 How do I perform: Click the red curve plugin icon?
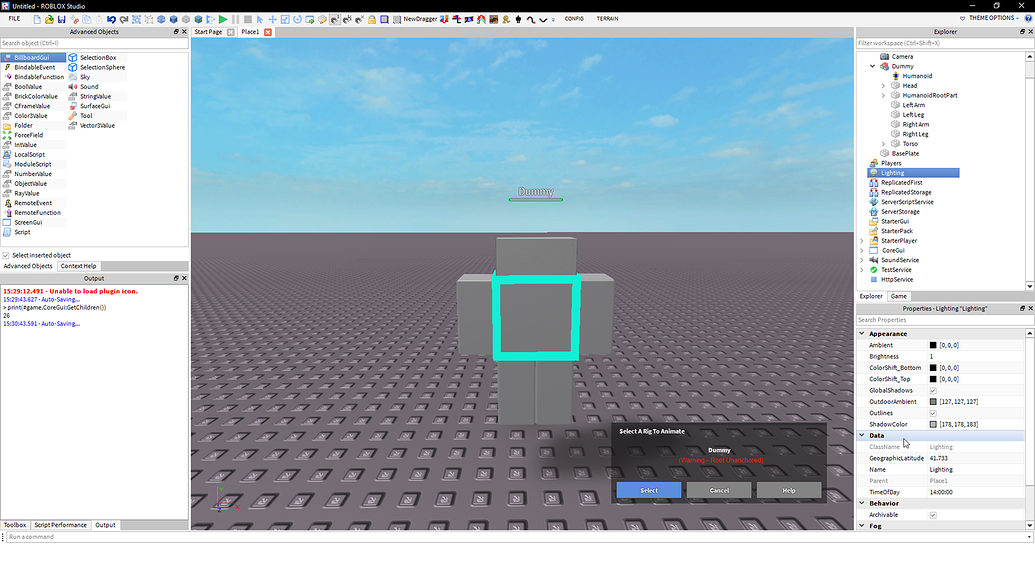[531, 19]
